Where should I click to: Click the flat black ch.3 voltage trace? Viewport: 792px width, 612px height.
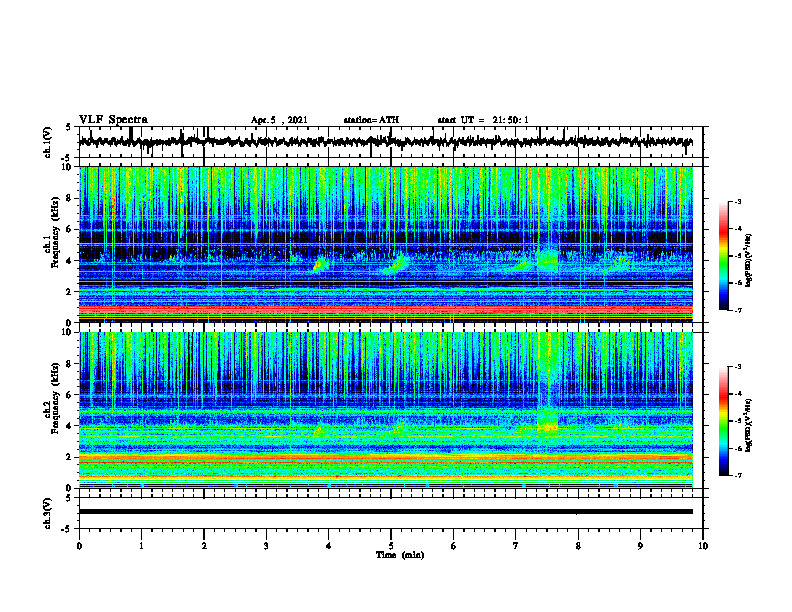click(x=386, y=512)
